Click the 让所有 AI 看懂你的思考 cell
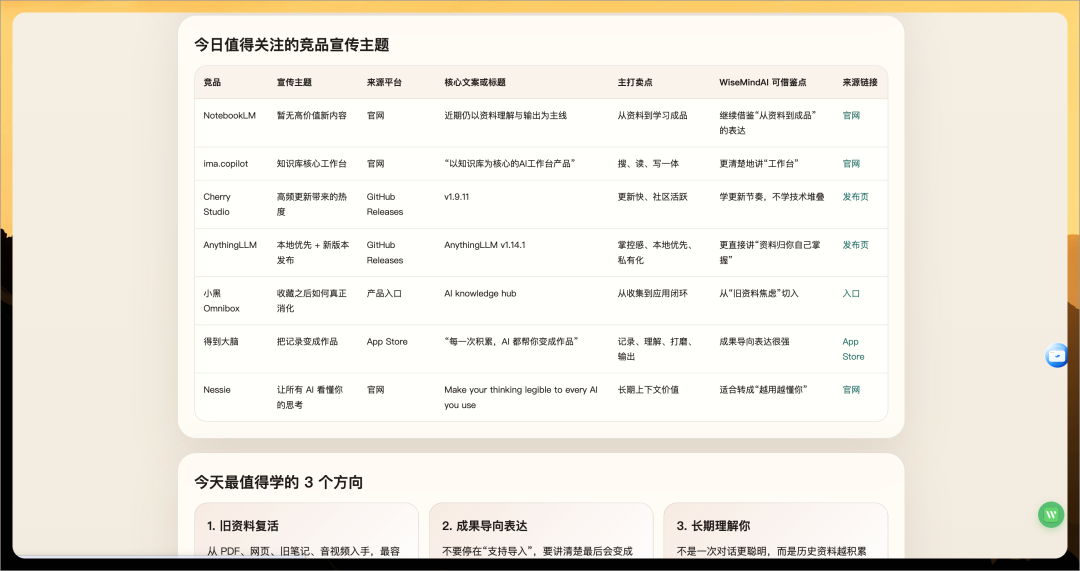1080x571 pixels. [x=310, y=397]
